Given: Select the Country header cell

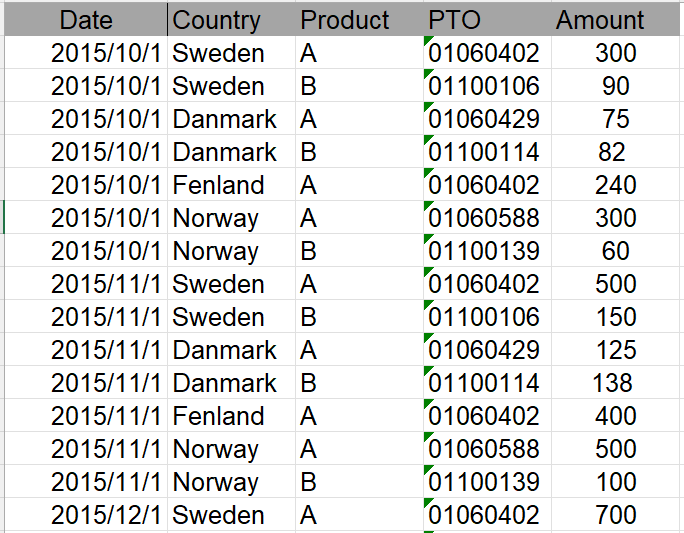Looking at the screenshot, I should 231,20.
